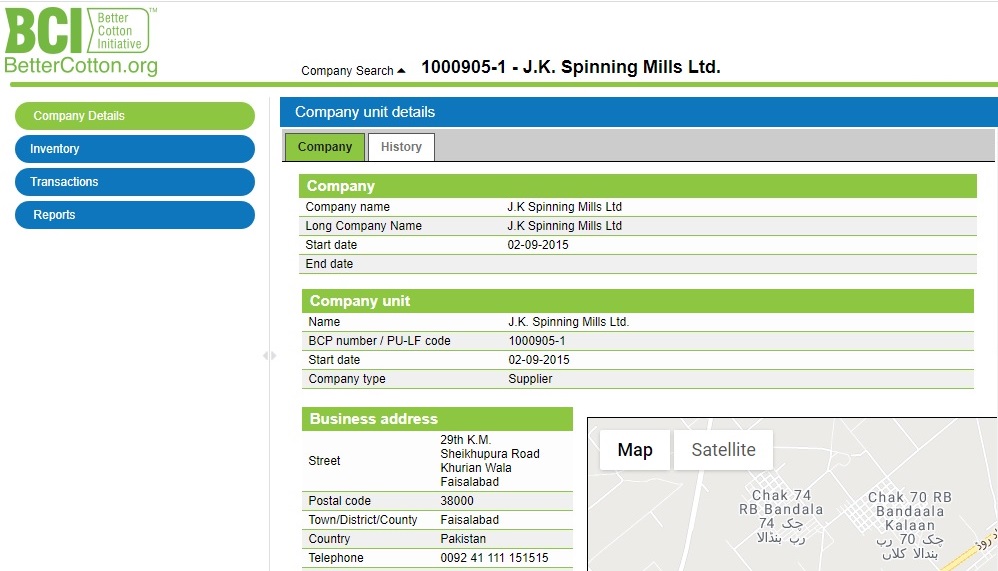
Task: Click the End date label
Action: 329,264
